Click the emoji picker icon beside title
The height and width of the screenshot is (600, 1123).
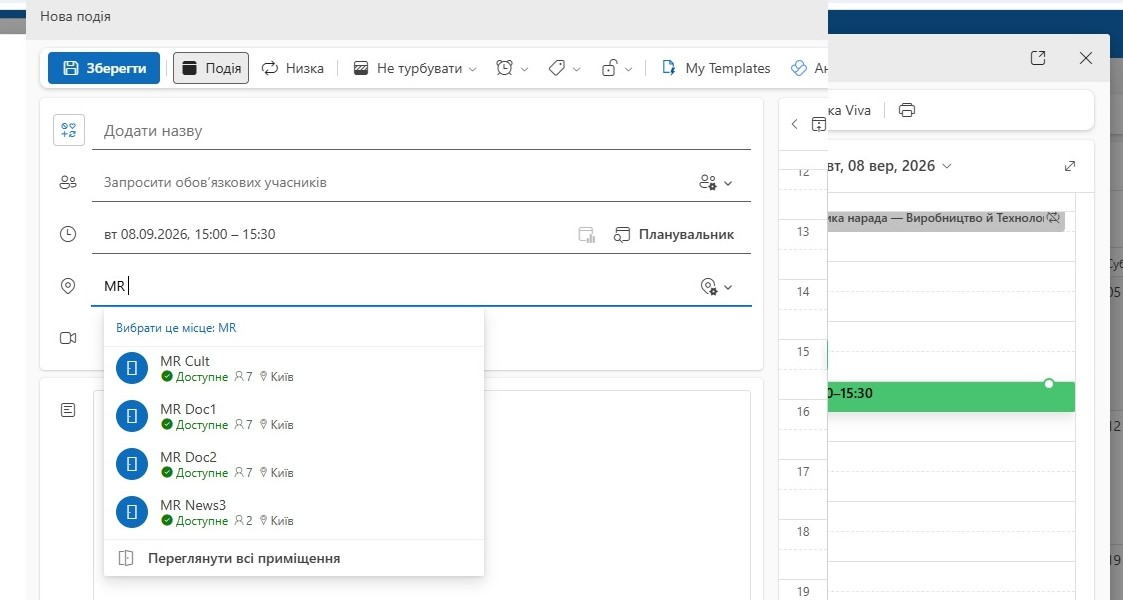[69, 130]
